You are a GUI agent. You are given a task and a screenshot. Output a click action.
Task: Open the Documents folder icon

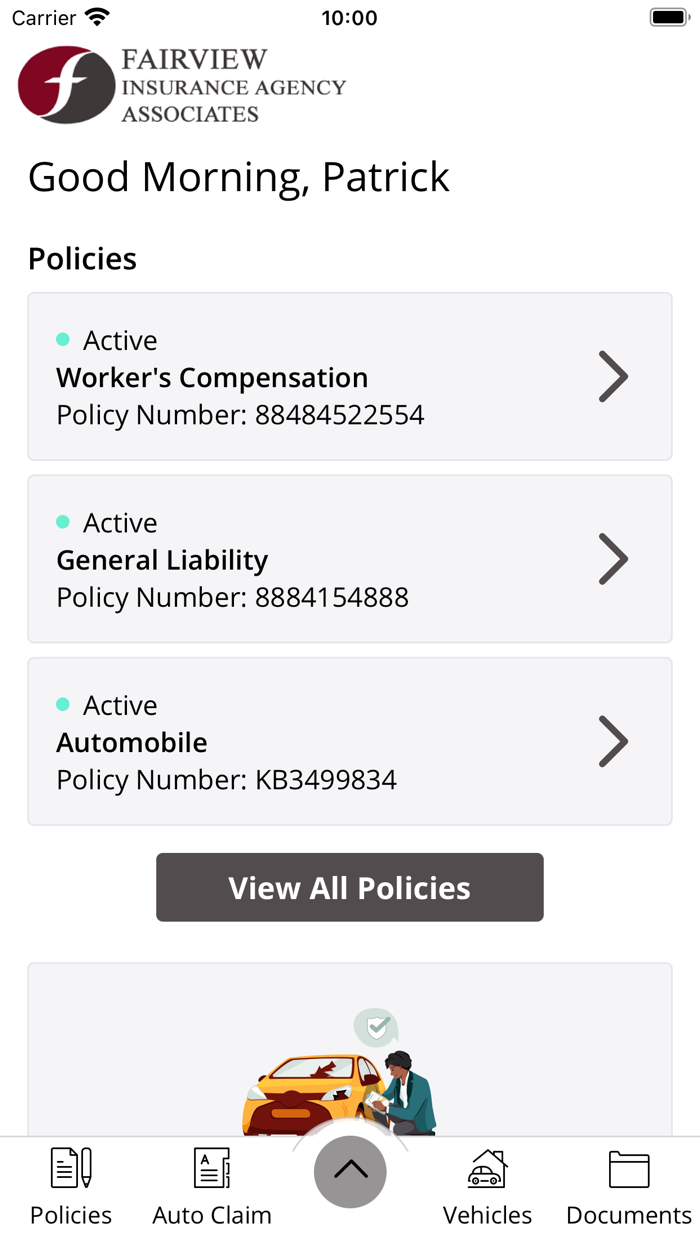pyautogui.click(x=629, y=1168)
